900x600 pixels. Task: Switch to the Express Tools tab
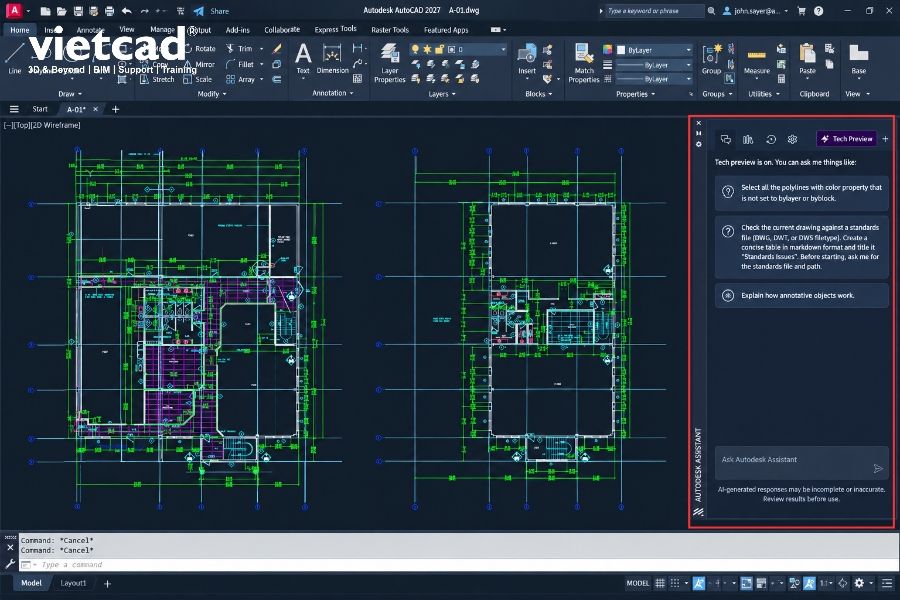tap(335, 29)
